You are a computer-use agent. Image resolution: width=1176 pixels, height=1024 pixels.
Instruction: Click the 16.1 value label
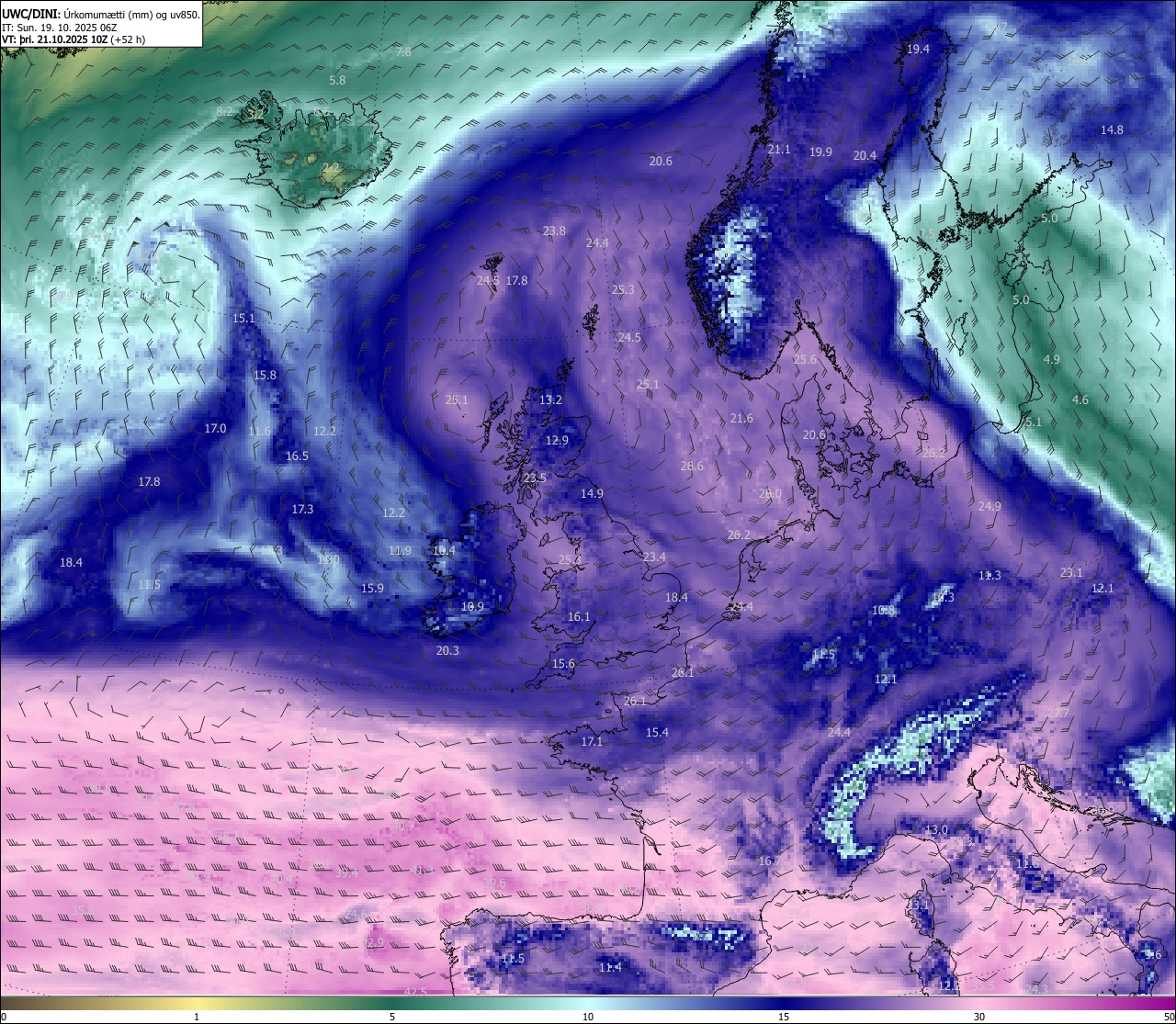[x=579, y=617]
